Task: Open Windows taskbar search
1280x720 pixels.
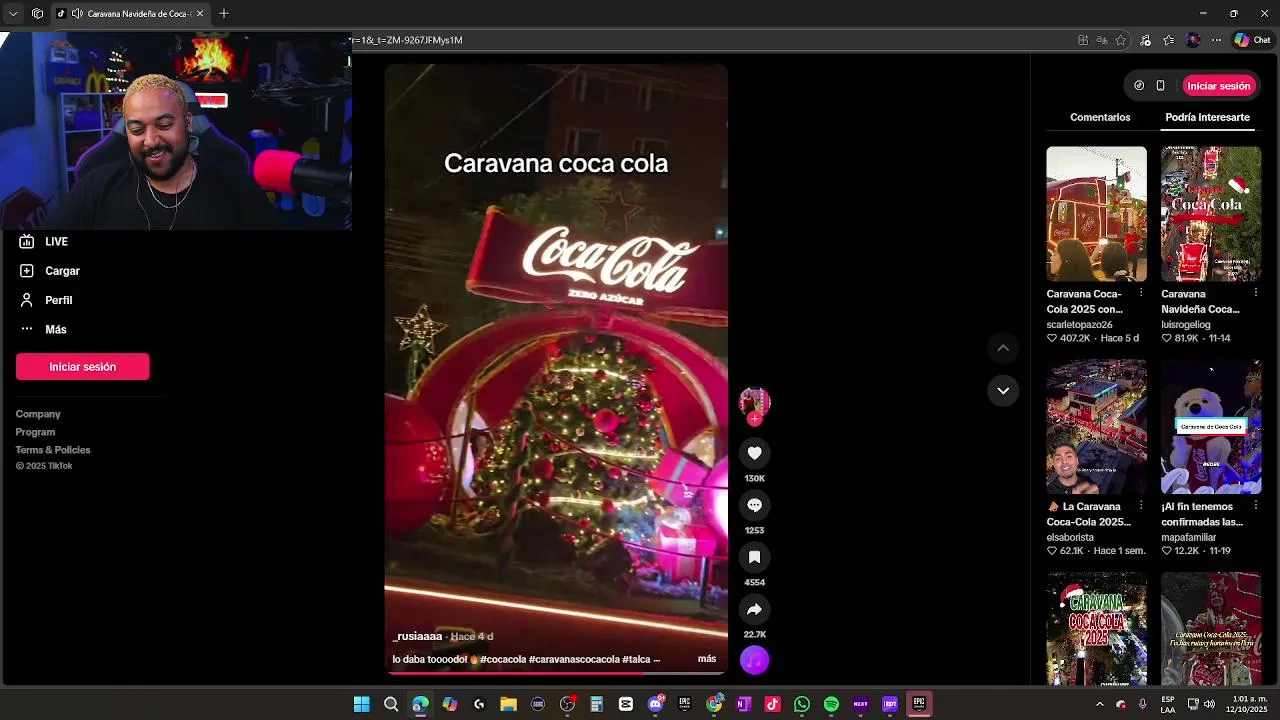Action: click(391, 704)
